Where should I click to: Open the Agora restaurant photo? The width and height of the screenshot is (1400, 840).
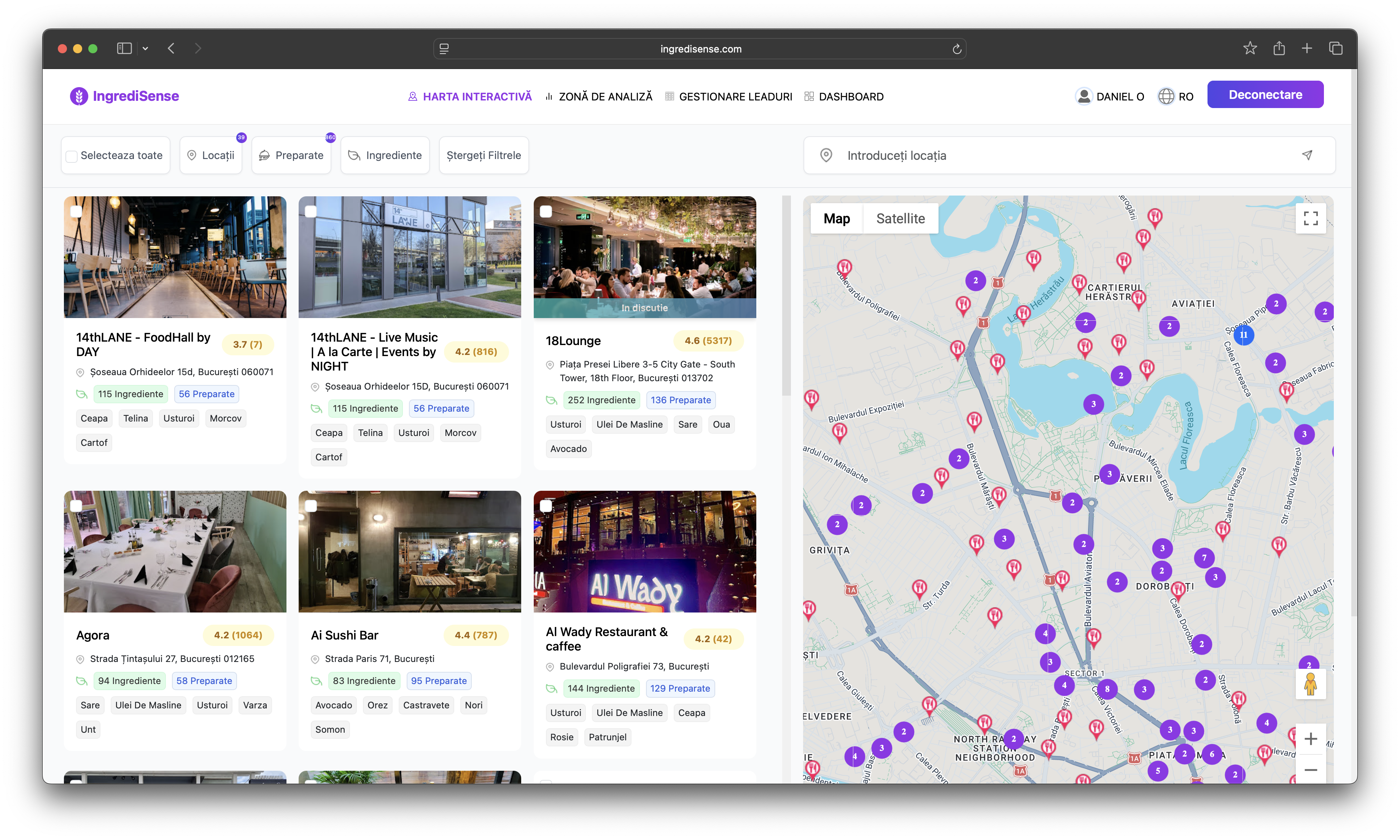[x=175, y=551]
